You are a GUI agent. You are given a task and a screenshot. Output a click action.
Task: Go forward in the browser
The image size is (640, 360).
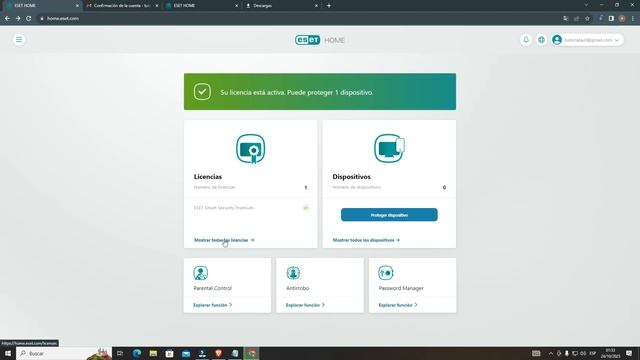18,18
